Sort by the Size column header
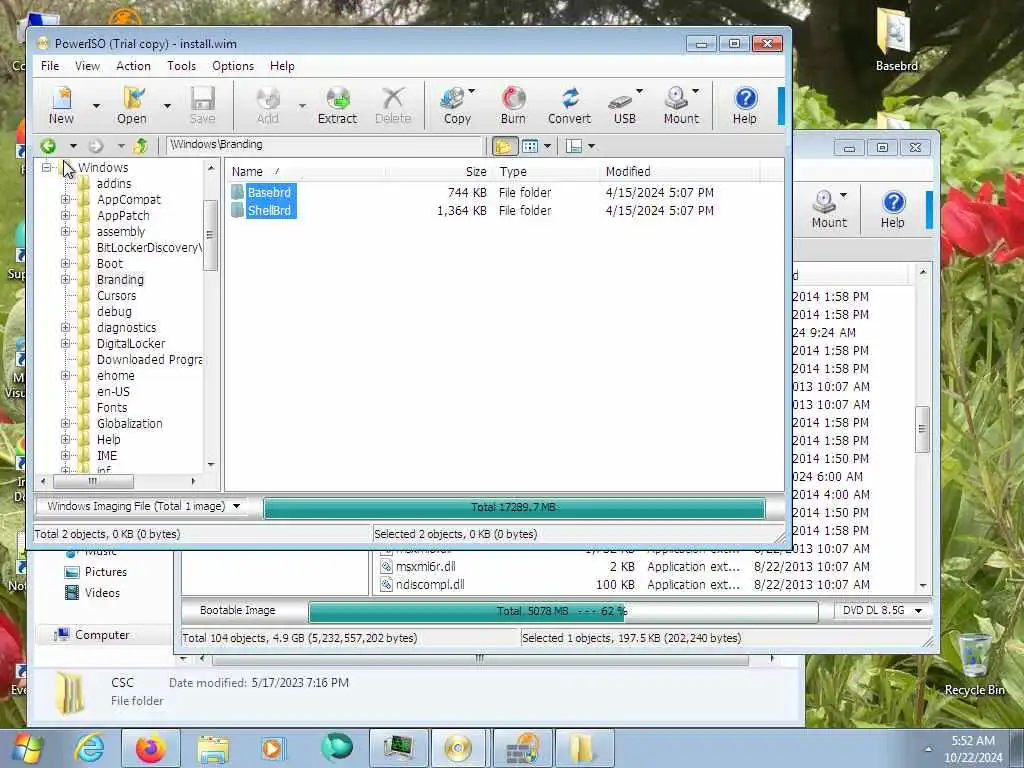The width and height of the screenshot is (1024, 768). [441, 172]
